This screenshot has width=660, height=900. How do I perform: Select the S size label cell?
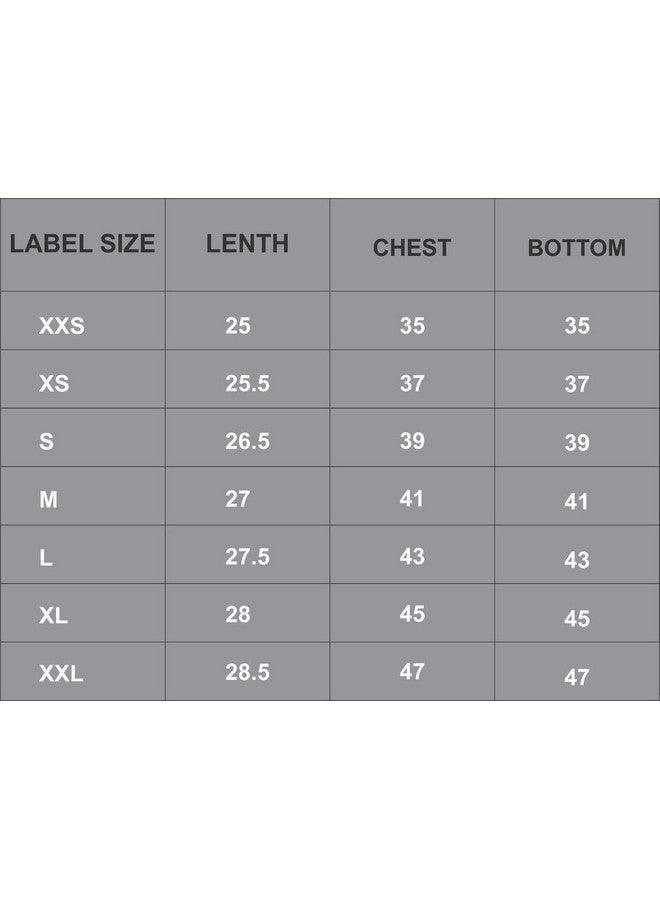[46, 442]
